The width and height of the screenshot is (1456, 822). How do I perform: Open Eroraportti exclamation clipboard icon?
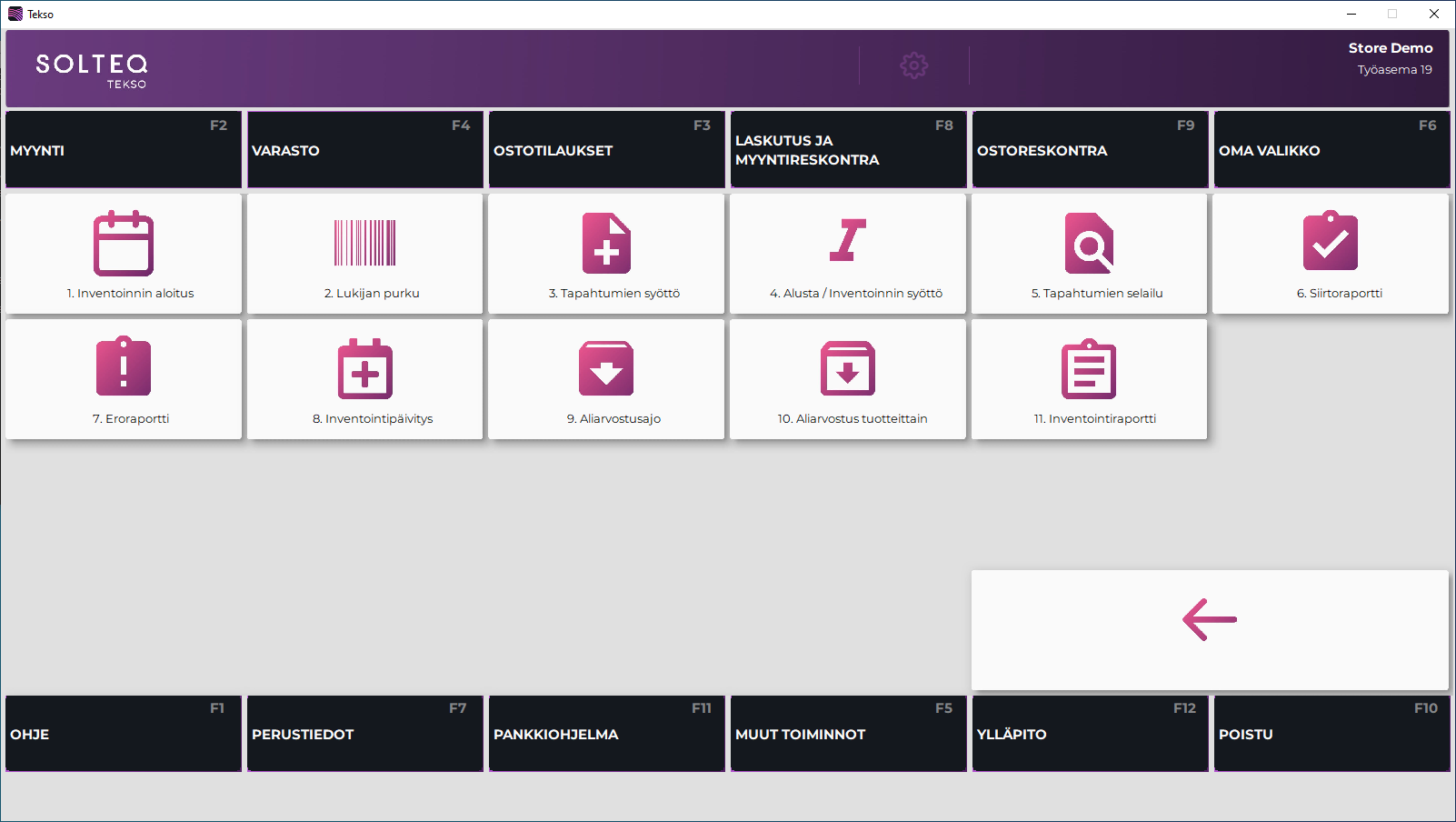[124, 367]
